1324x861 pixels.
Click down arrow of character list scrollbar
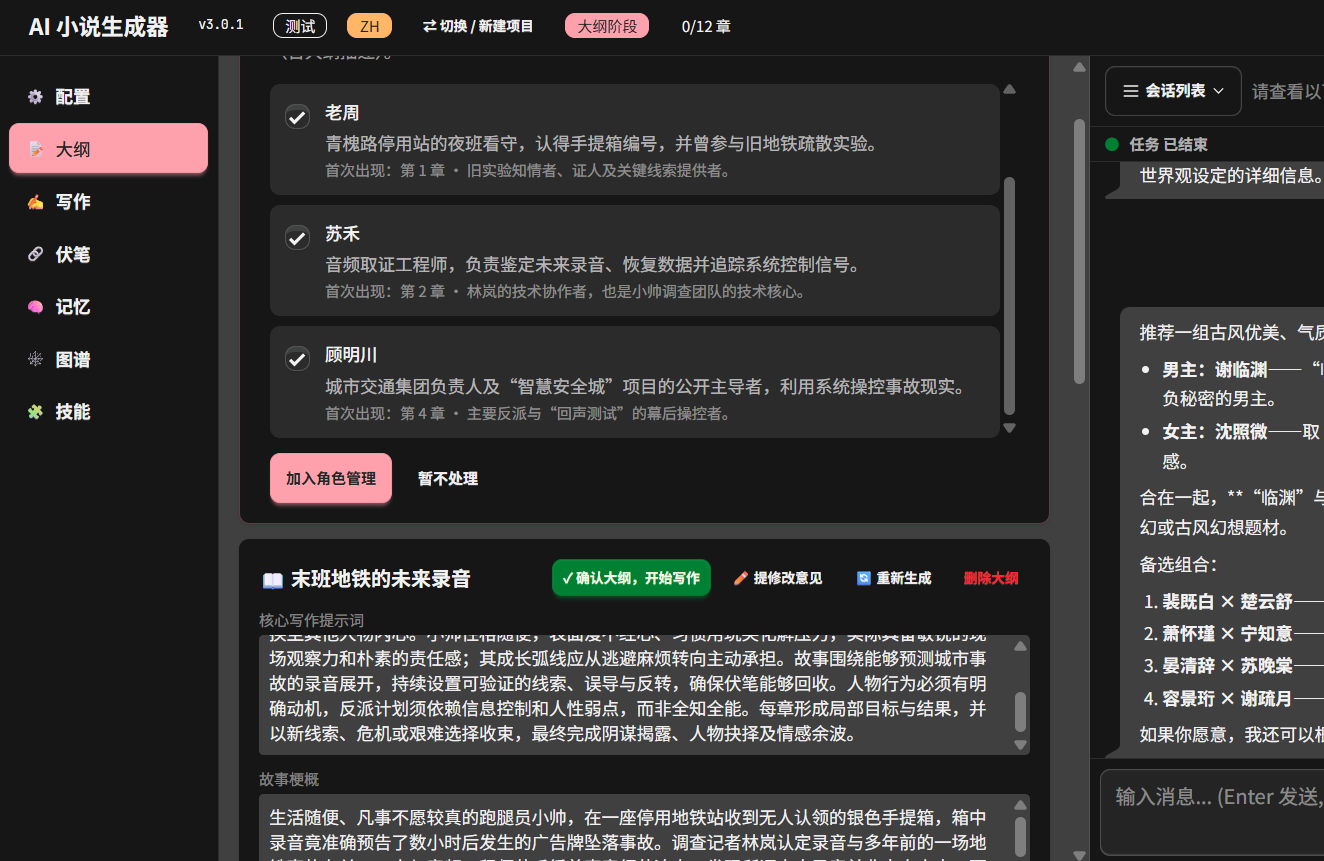(x=1009, y=428)
